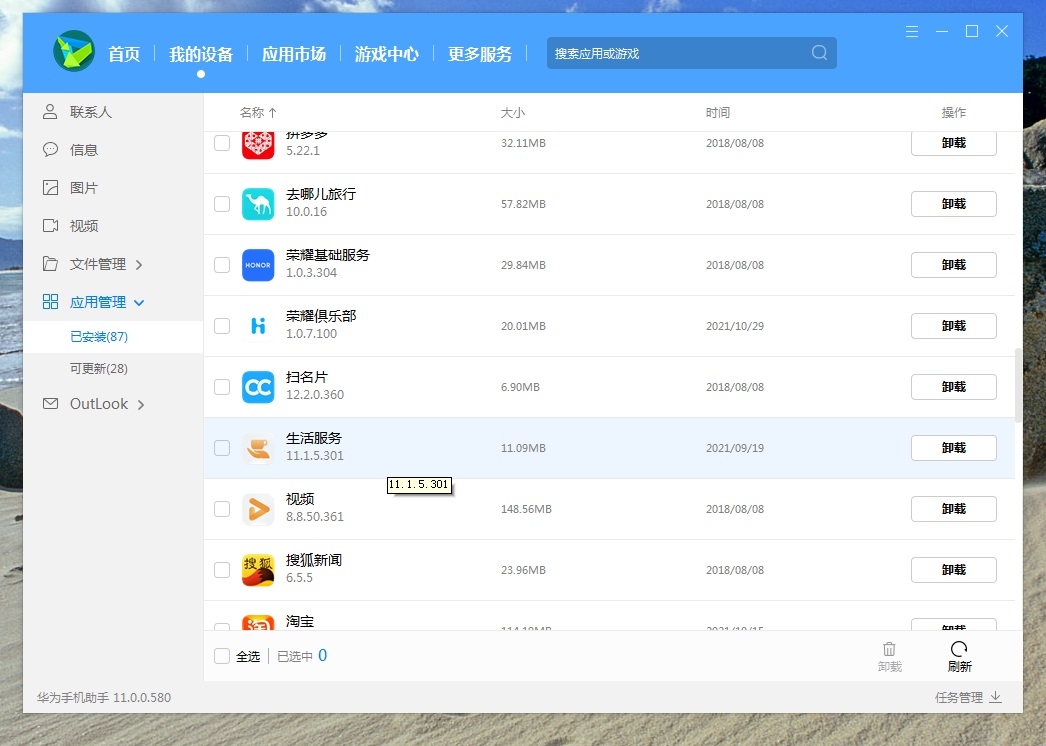Collapse the 应用管理 chevron
Screen dimensions: 1046x746
139,303
